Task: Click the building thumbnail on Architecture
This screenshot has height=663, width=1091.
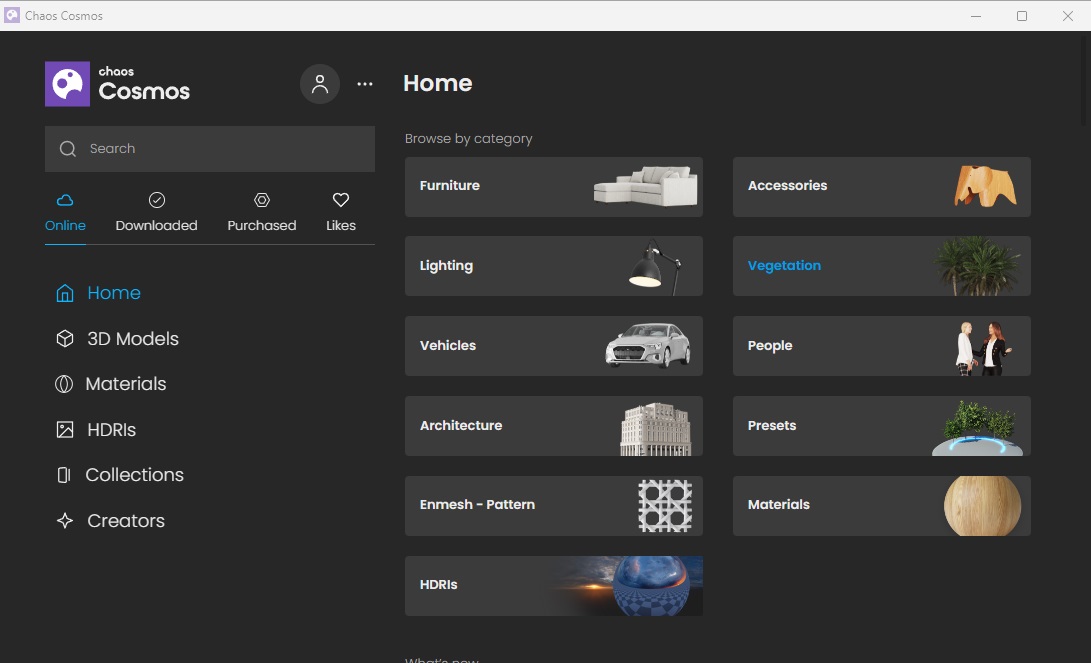Action: point(656,429)
